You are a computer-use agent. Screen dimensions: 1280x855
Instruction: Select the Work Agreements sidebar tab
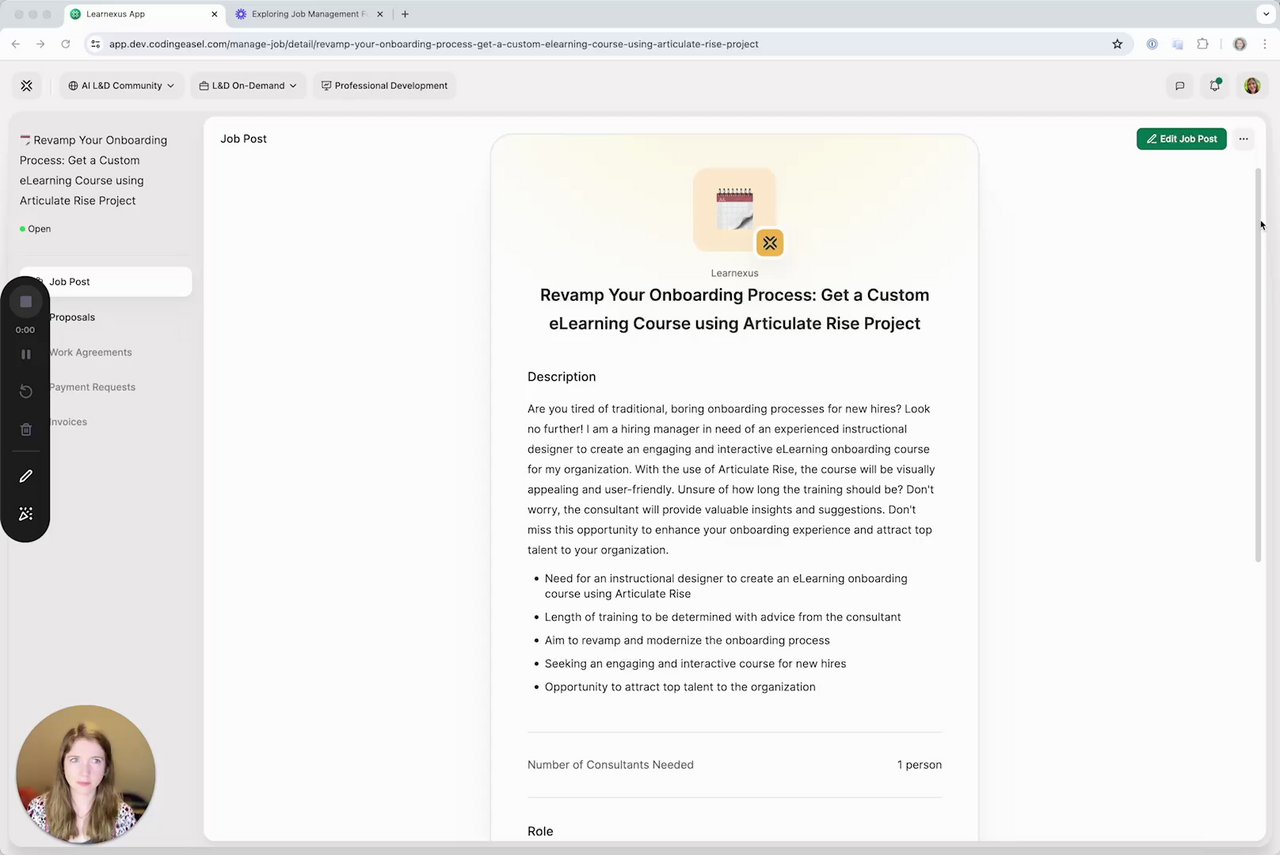tap(90, 352)
